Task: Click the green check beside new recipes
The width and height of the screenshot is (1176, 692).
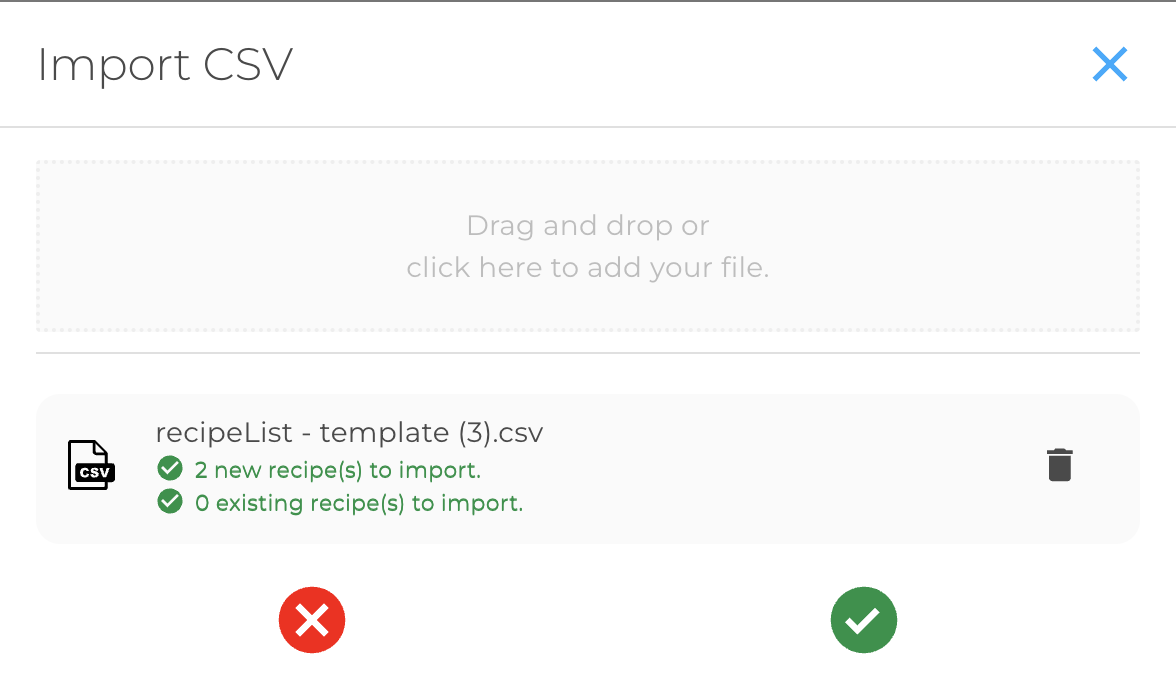Action: (x=170, y=468)
